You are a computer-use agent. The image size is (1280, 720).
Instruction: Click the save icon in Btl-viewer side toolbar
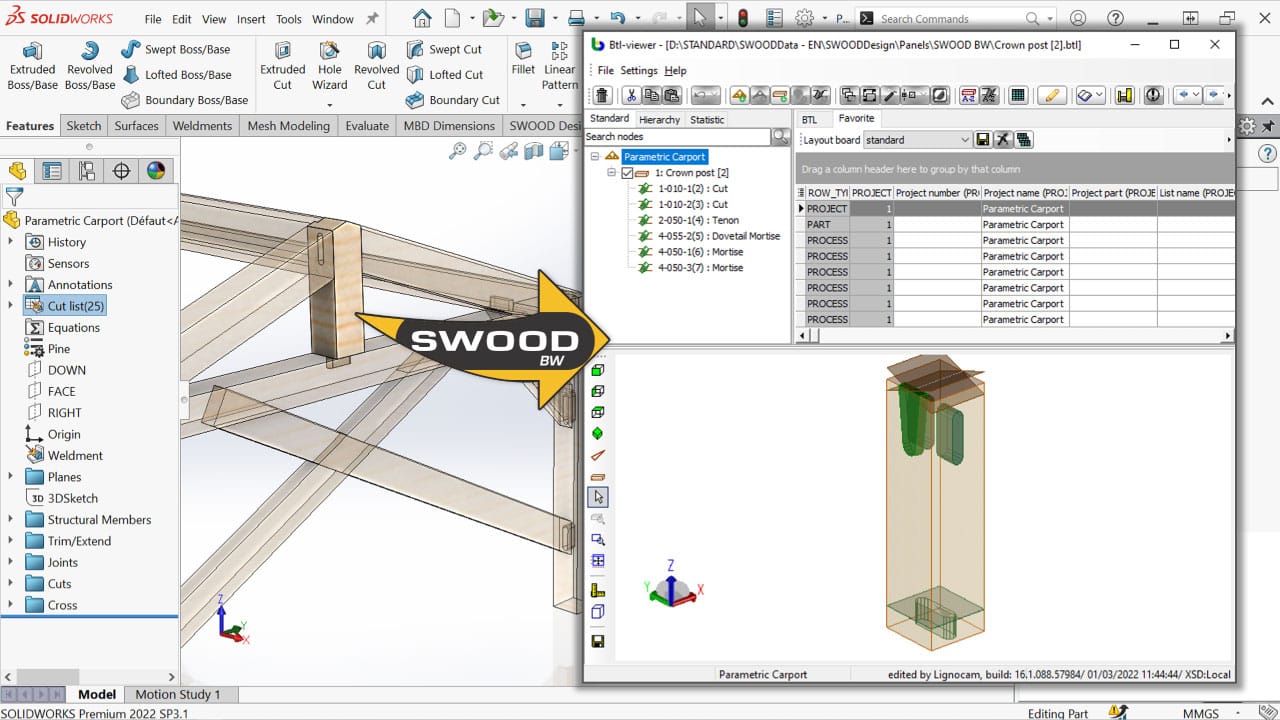pyautogui.click(x=598, y=641)
